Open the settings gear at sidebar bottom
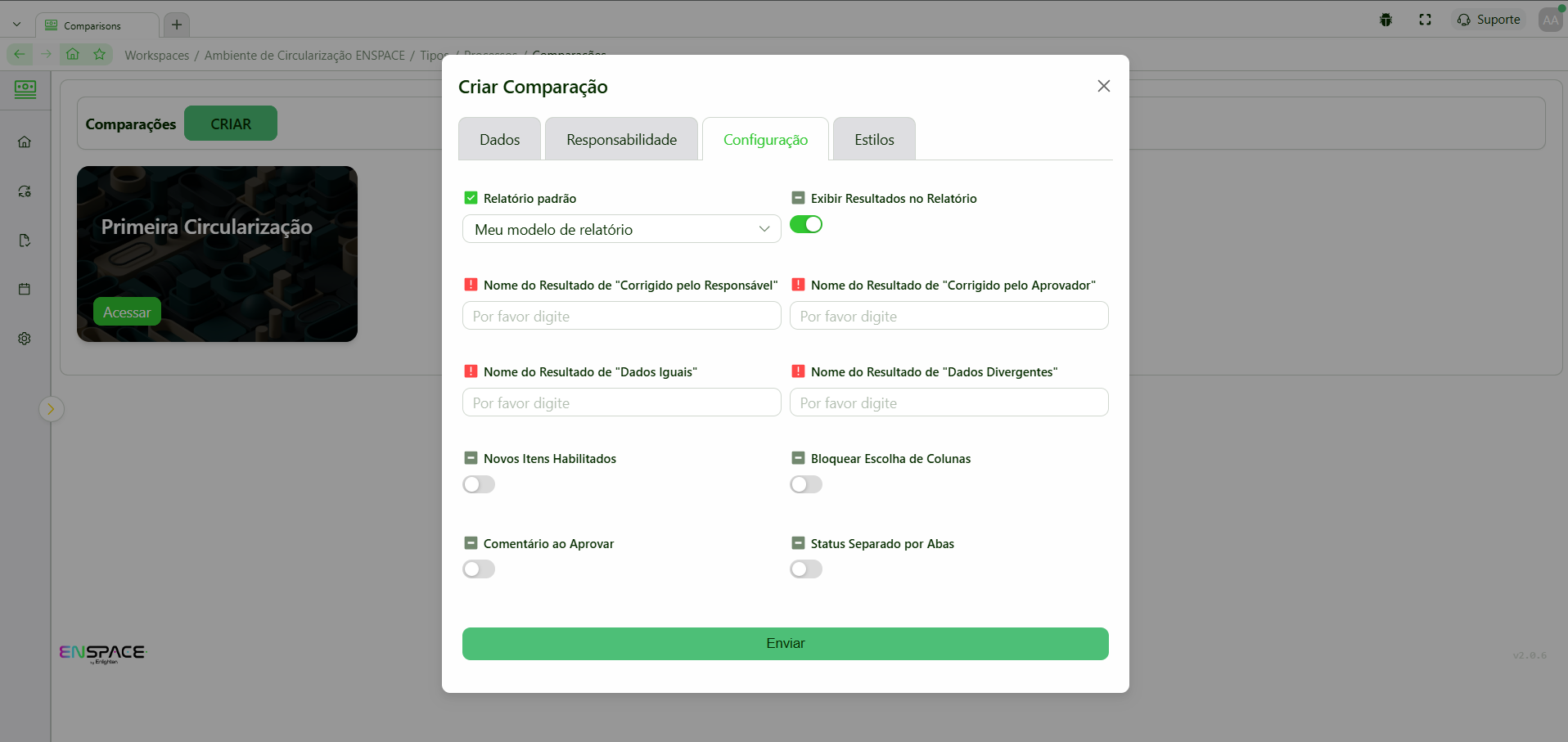 point(25,338)
